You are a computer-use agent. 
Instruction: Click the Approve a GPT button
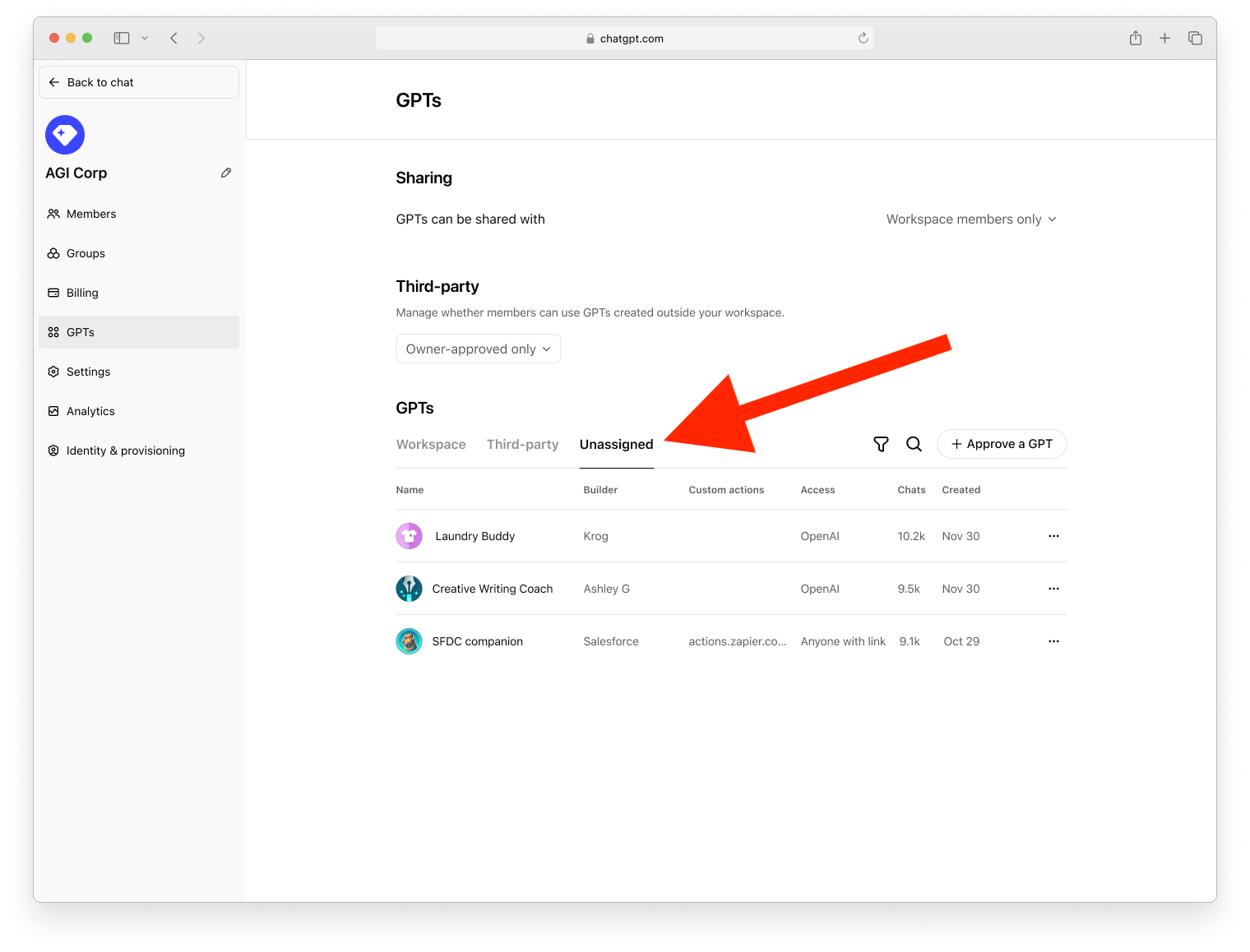click(x=1002, y=444)
